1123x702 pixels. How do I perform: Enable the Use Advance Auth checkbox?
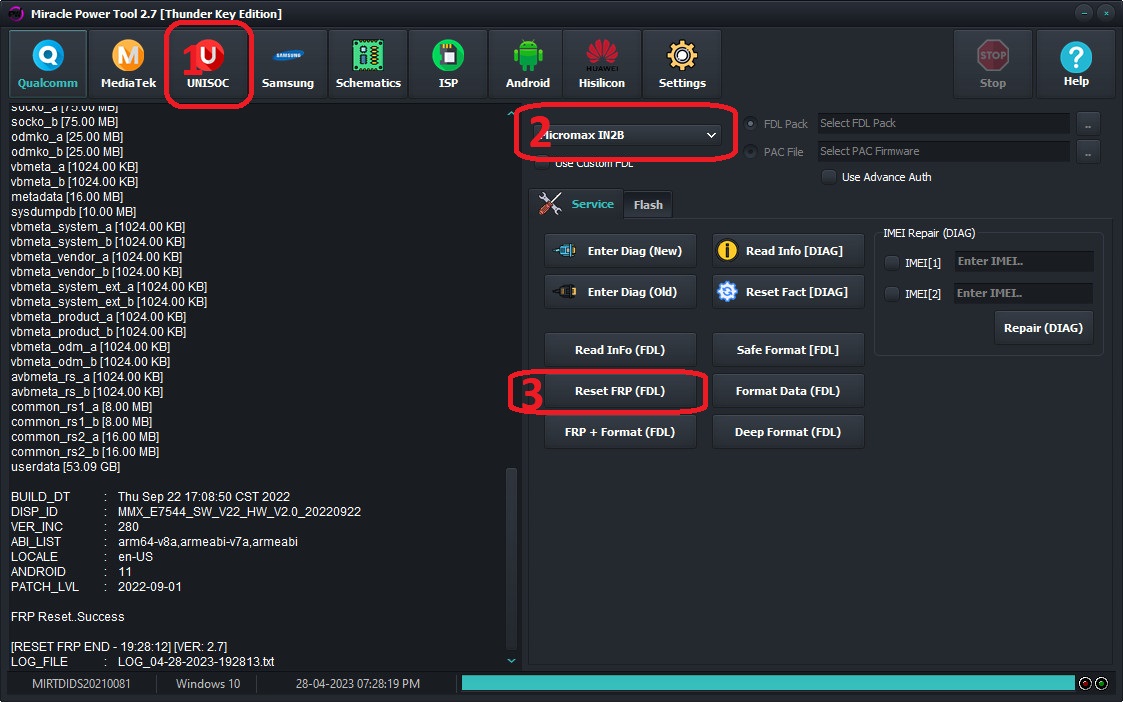tap(829, 177)
